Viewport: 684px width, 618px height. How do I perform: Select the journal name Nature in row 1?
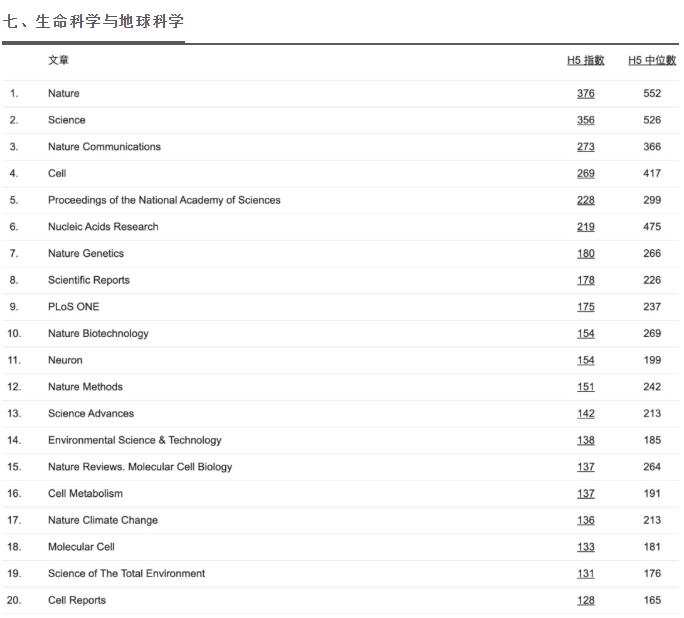[64, 93]
